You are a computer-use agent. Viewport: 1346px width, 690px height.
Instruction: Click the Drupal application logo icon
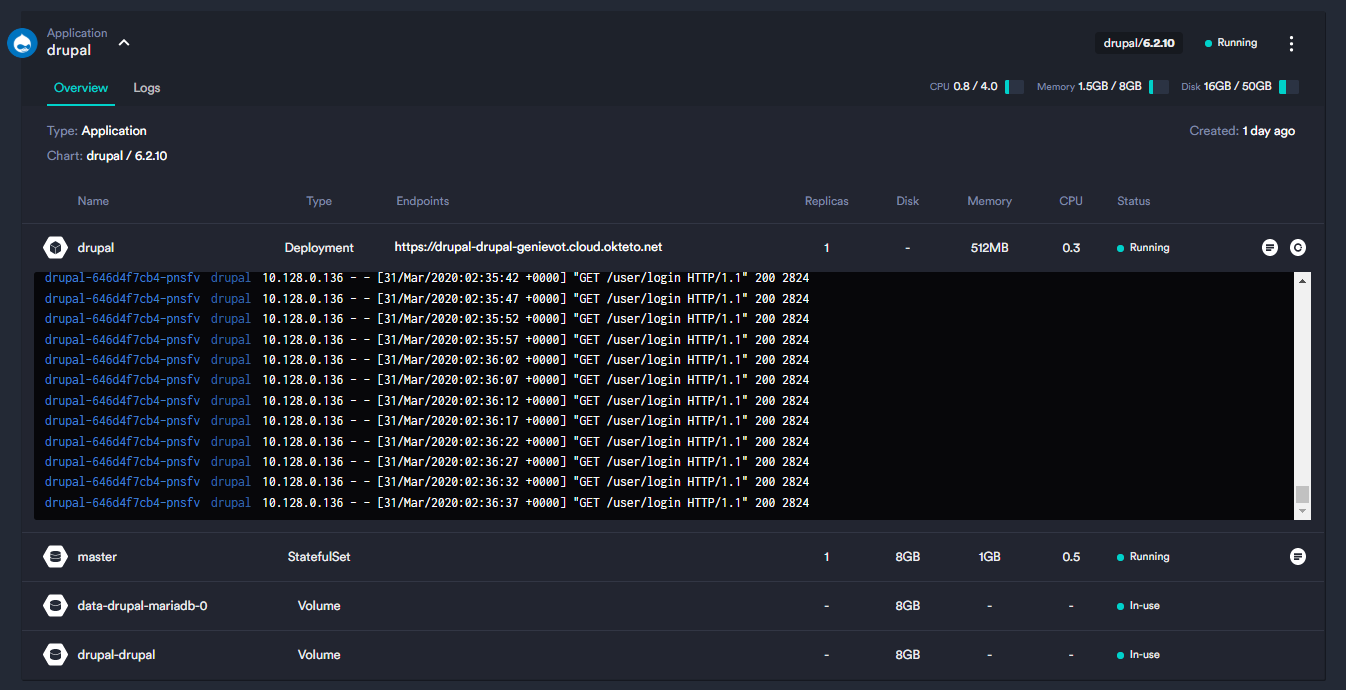pos(22,43)
